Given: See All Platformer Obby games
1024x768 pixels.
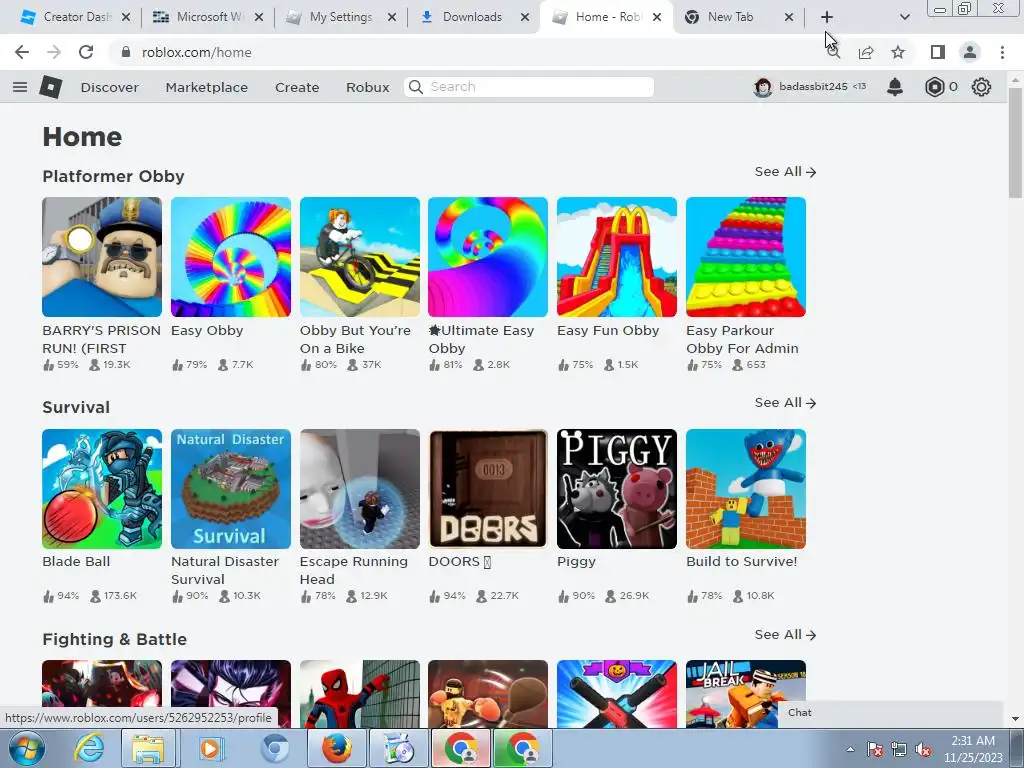Looking at the screenshot, I should pyautogui.click(x=785, y=172).
